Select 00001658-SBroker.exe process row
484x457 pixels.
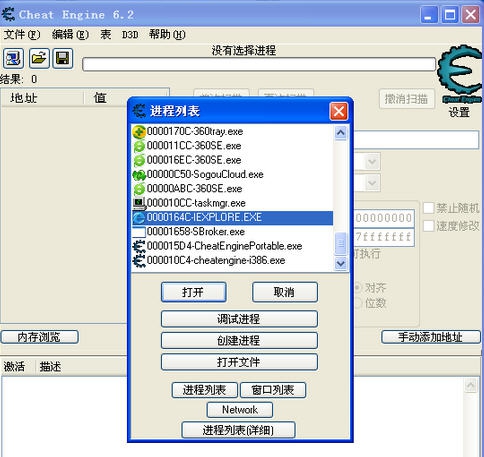click(232, 232)
